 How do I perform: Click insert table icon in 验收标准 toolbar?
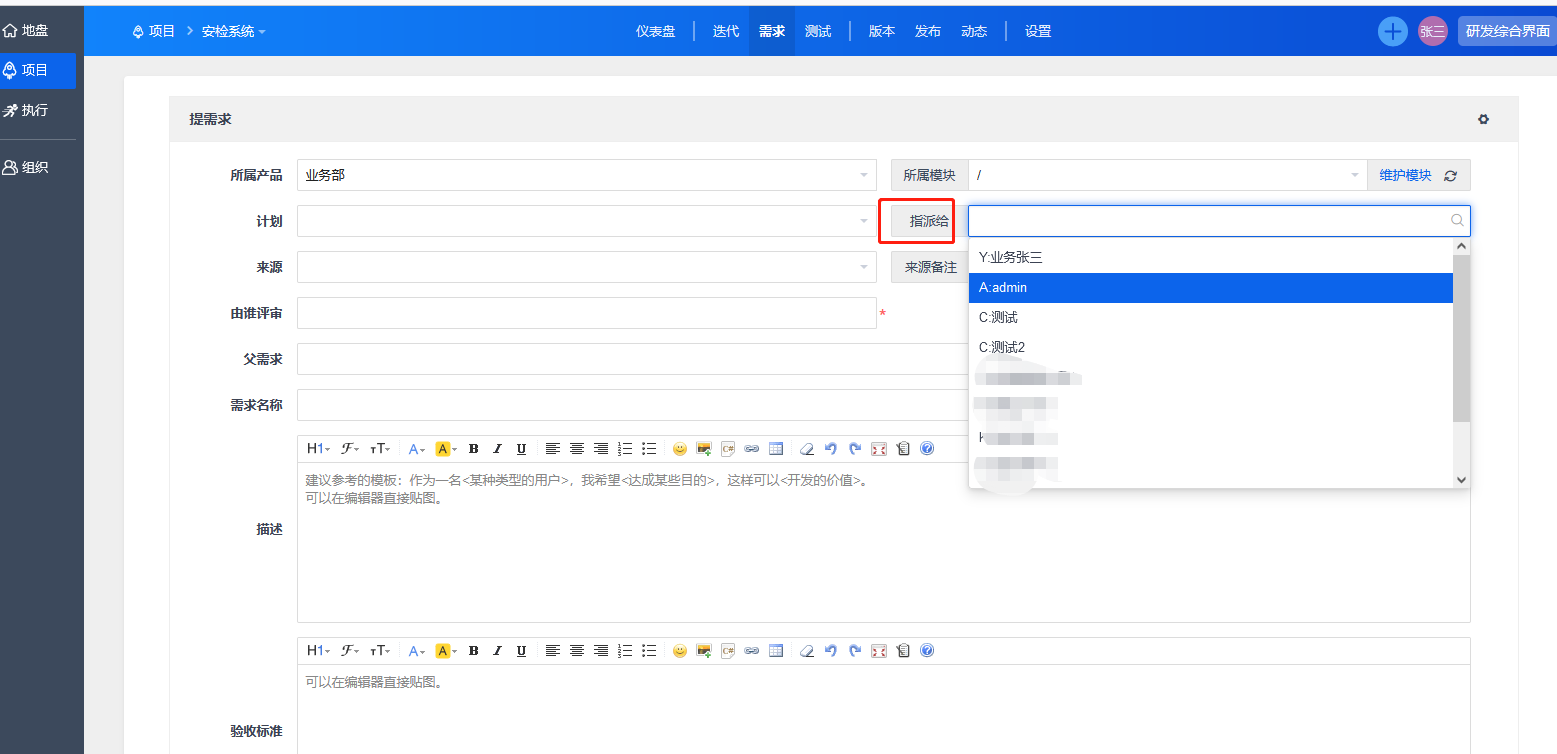point(775,651)
